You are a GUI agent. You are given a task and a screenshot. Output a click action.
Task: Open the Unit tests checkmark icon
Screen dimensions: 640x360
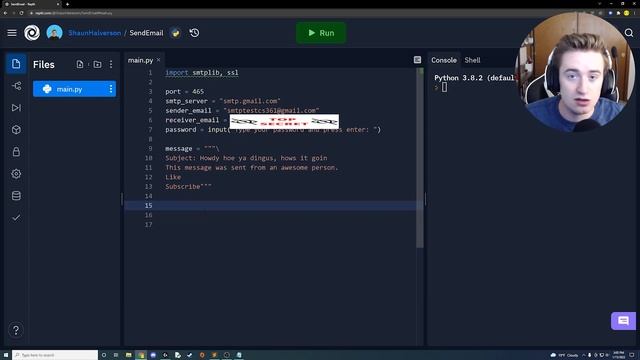pos(16,218)
